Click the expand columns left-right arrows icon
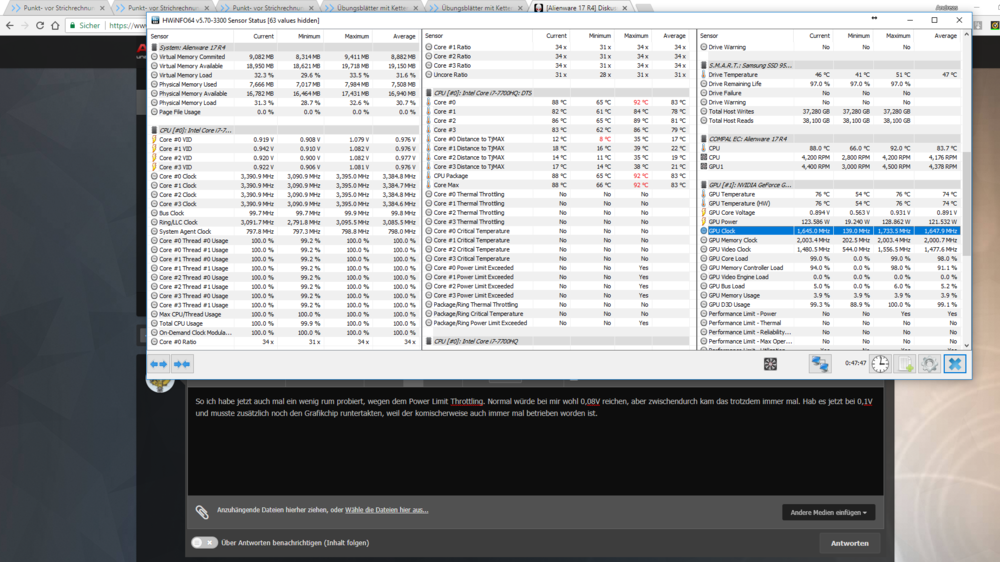Viewport: 1000px width, 562px height. [159, 364]
